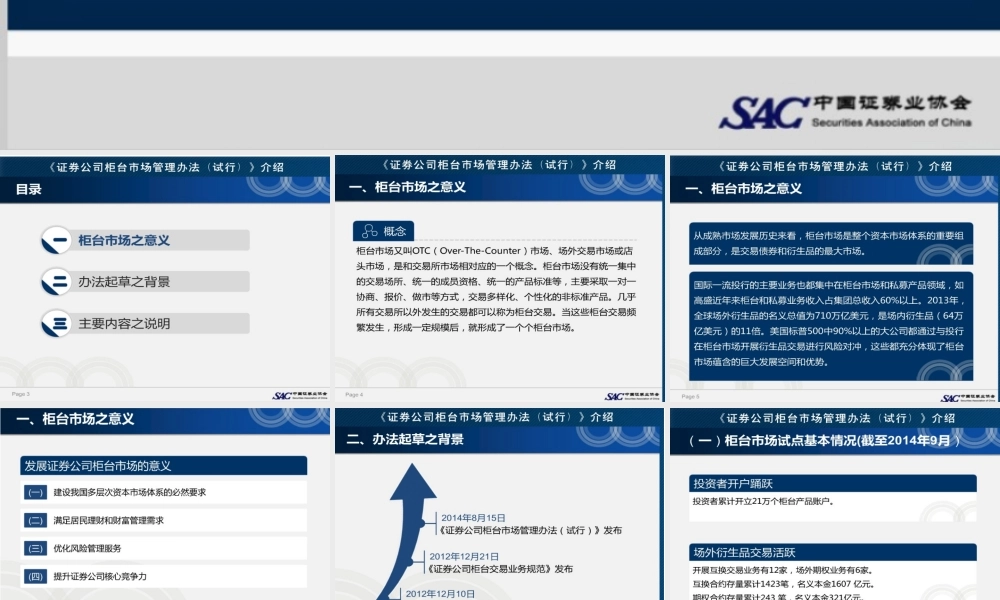Select the row 建设我国多层次资本市场体系的必然要求
1000x600 pixels.
pos(163,492)
